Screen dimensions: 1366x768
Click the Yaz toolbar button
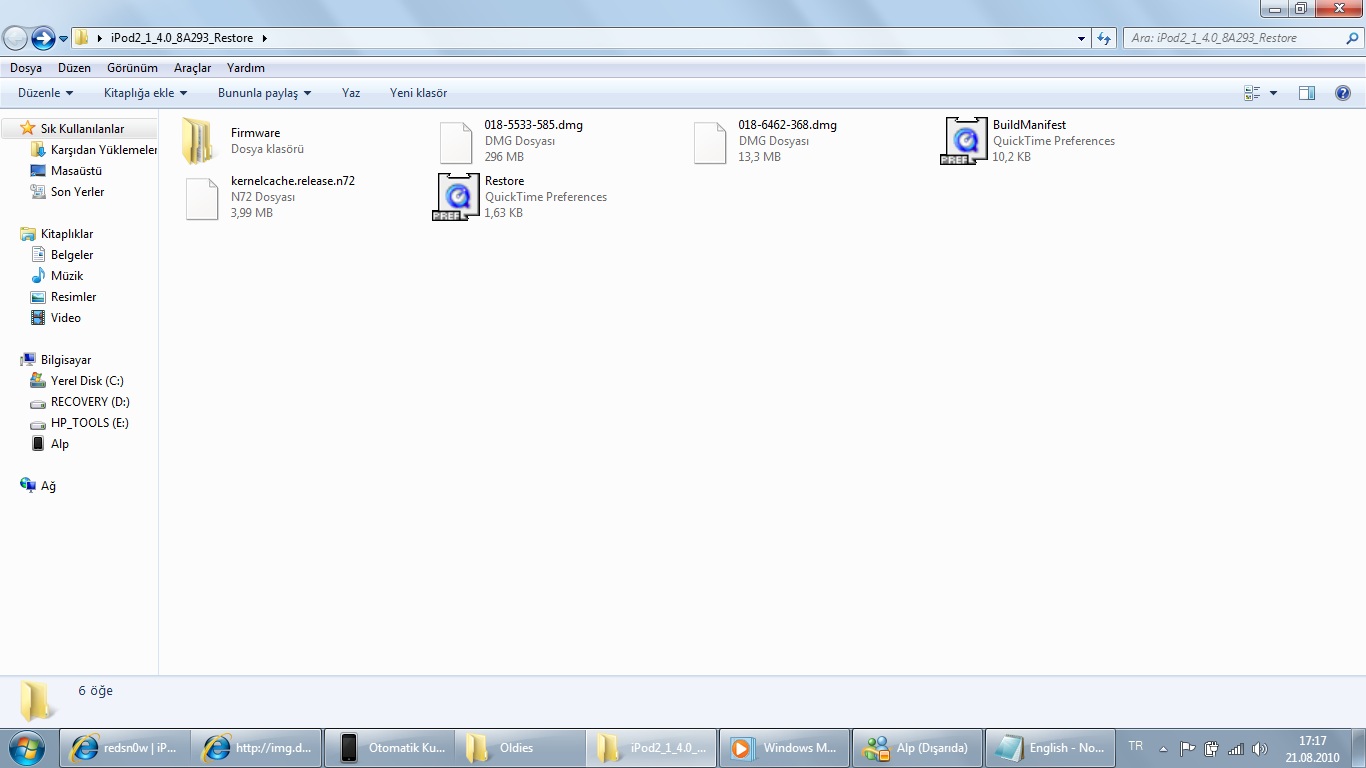351,93
